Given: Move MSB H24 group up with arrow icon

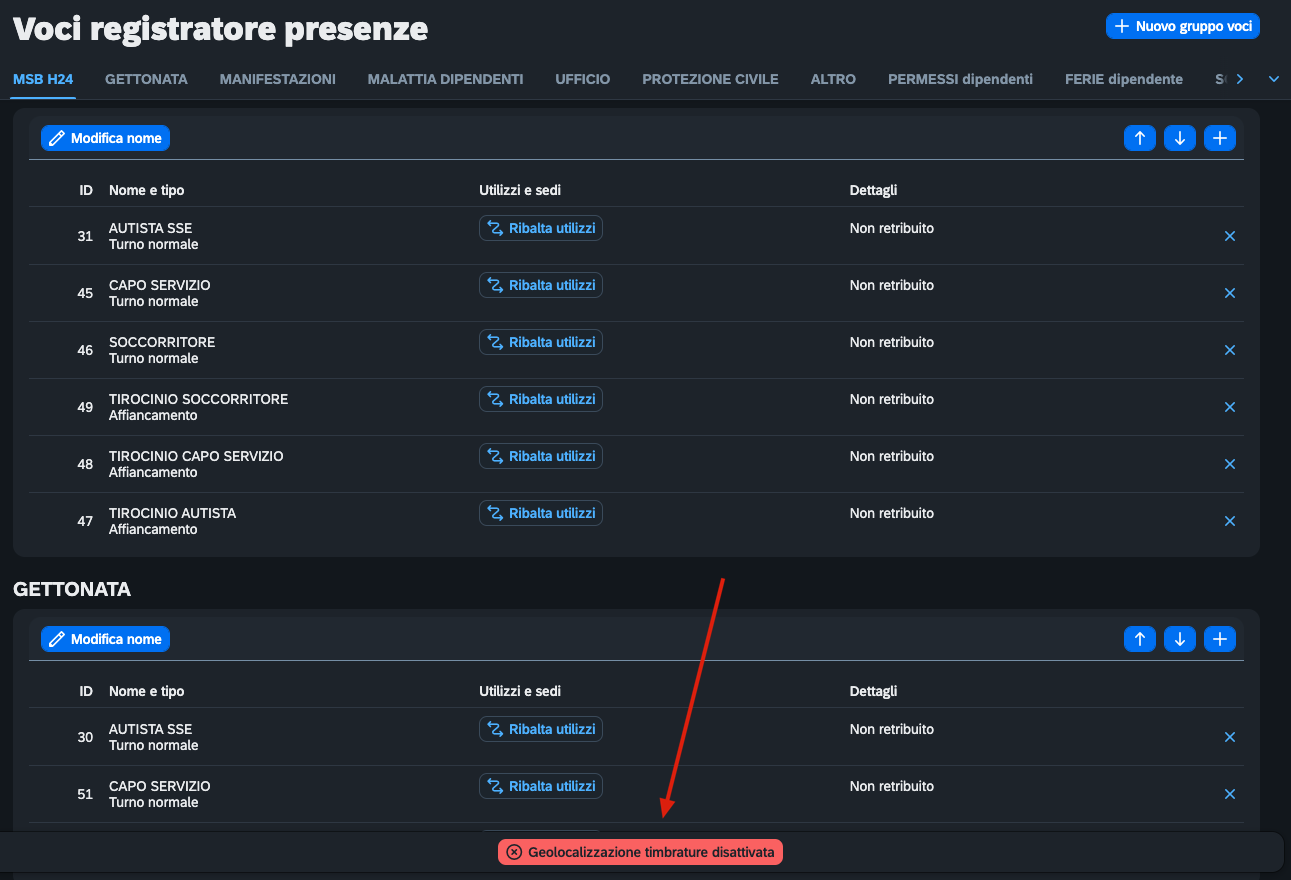Looking at the screenshot, I should (1140, 138).
